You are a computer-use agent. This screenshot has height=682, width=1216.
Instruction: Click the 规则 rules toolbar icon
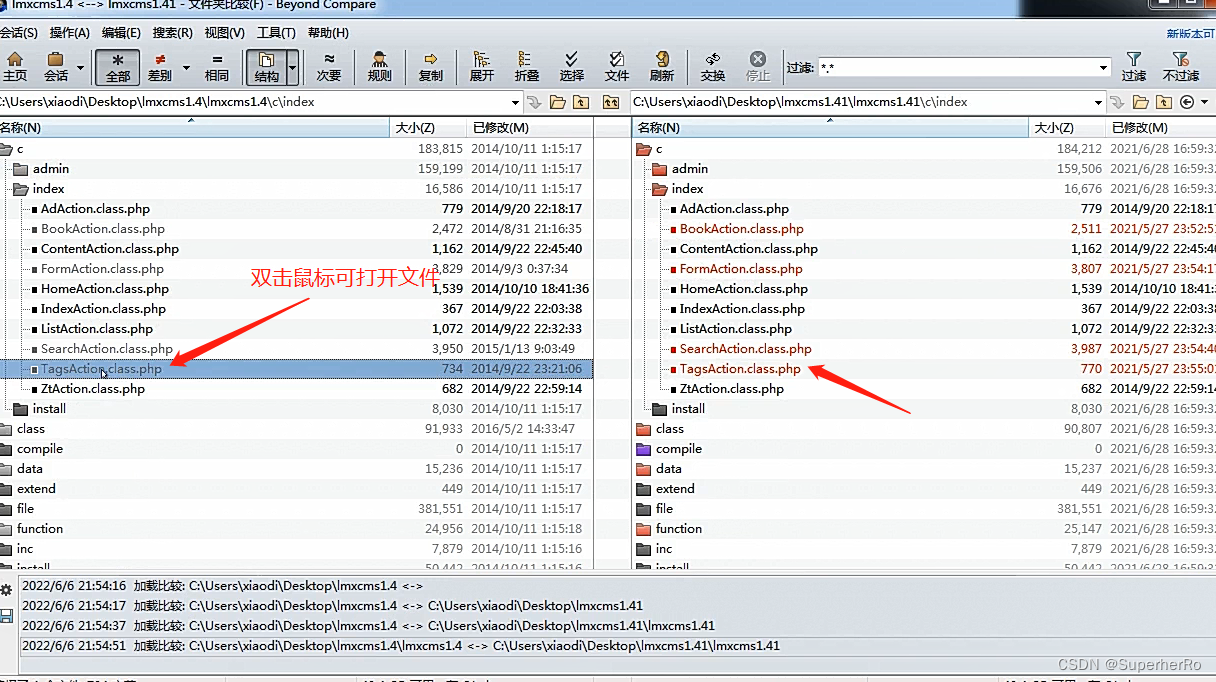click(x=380, y=66)
